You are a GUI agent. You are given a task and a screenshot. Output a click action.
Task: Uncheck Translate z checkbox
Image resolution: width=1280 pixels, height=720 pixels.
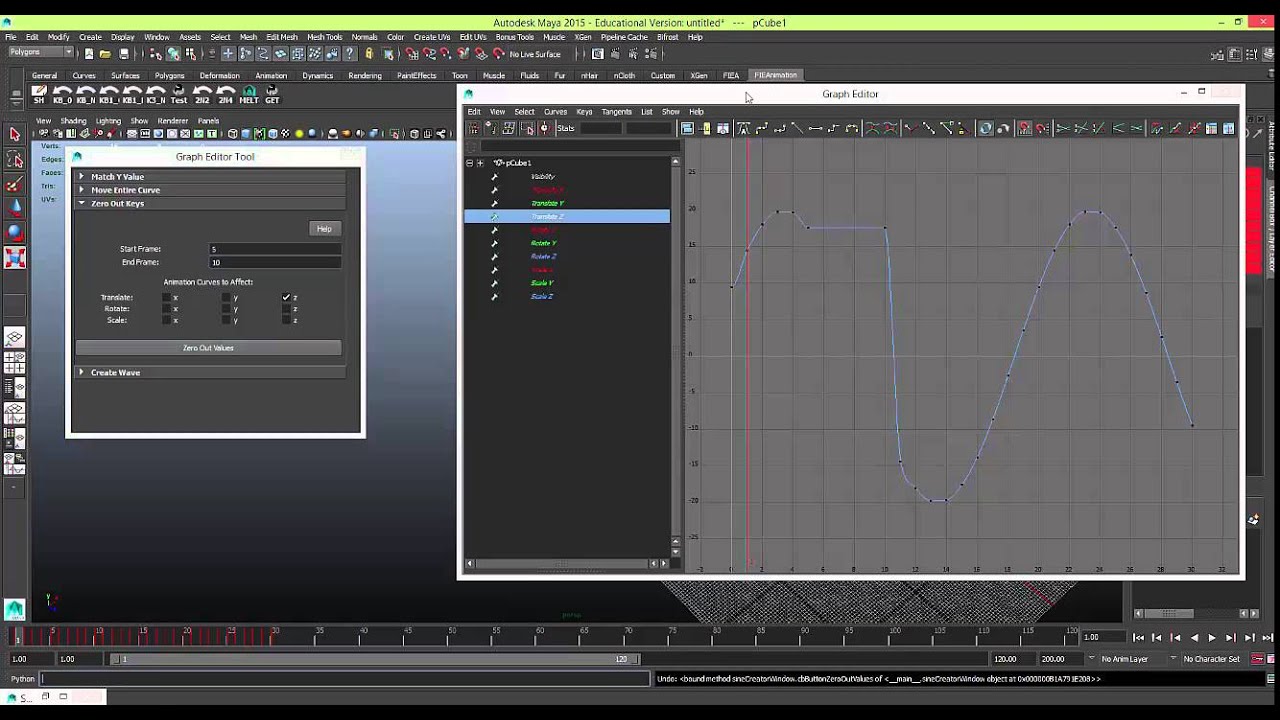coord(286,298)
